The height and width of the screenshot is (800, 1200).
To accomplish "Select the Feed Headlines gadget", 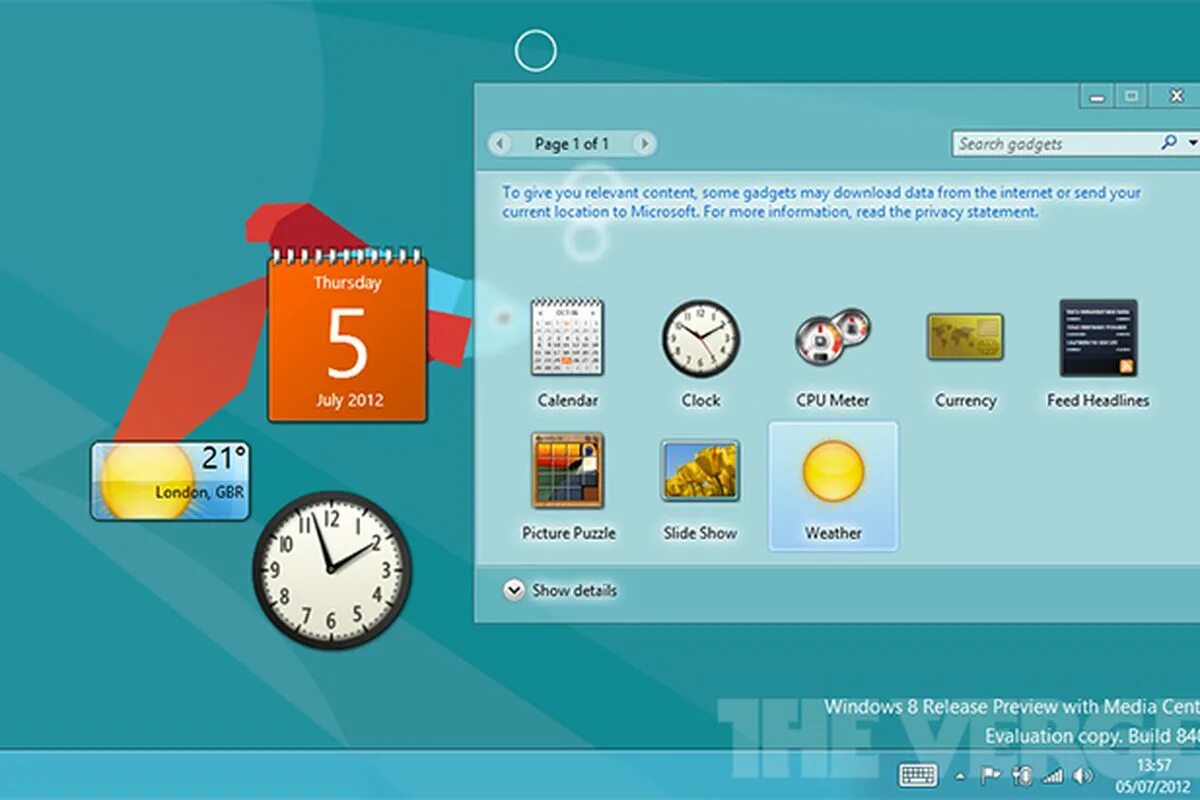I will pos(1098,338).
